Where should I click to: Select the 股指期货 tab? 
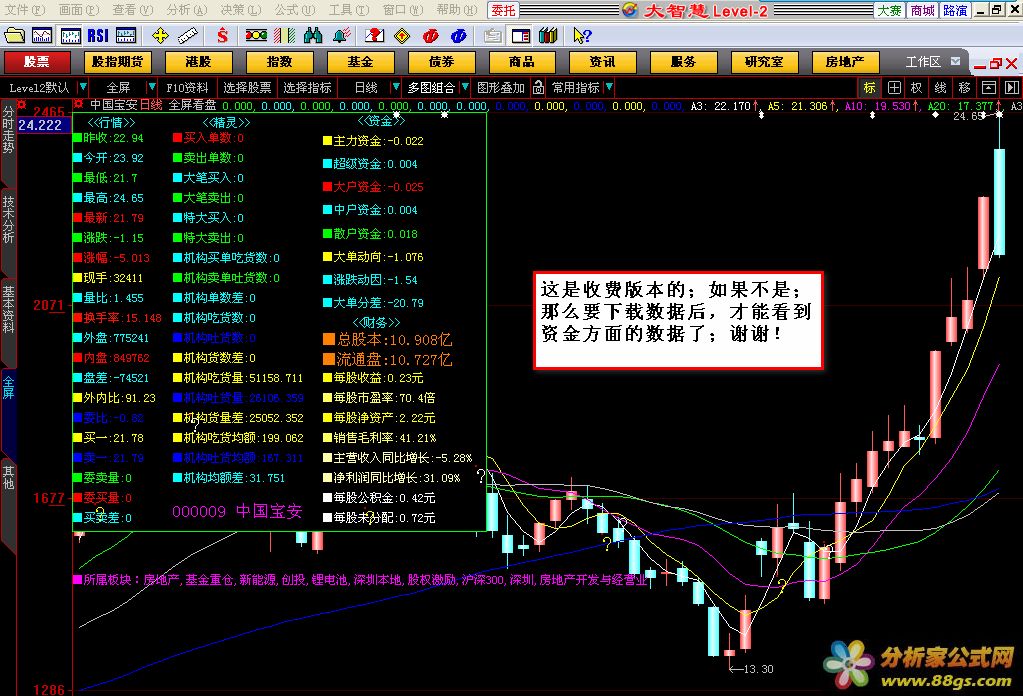[x=117, y=62]
